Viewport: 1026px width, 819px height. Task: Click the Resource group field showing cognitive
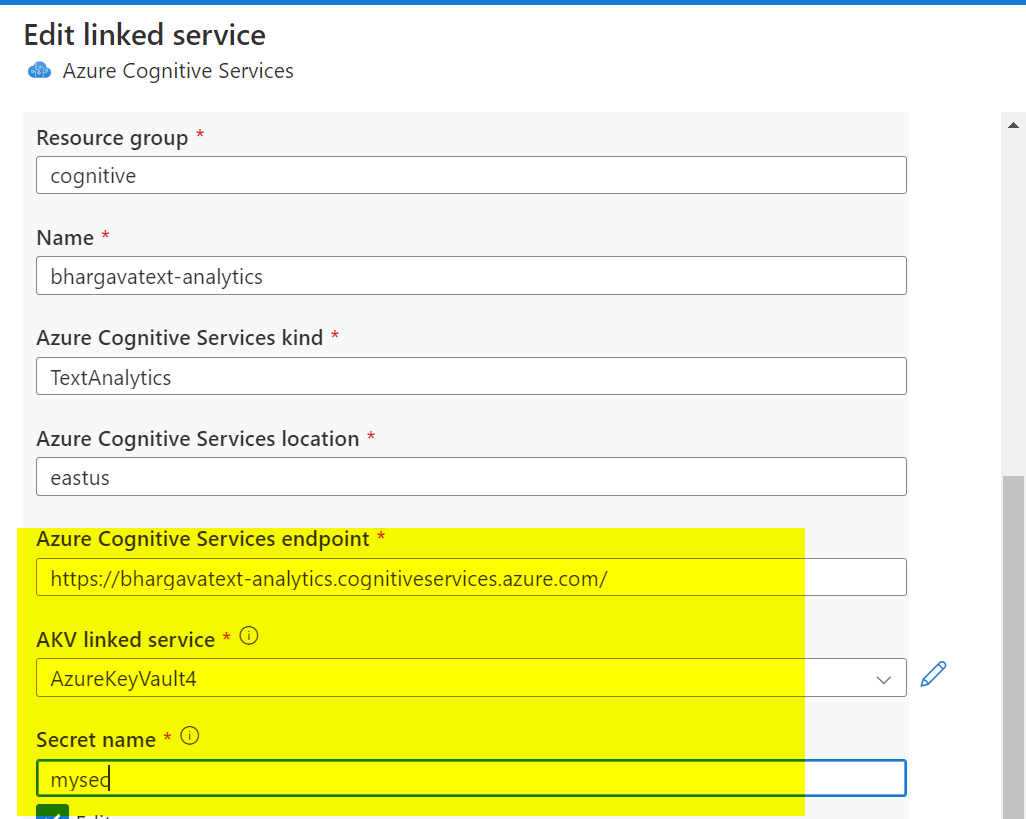[470, 175]
